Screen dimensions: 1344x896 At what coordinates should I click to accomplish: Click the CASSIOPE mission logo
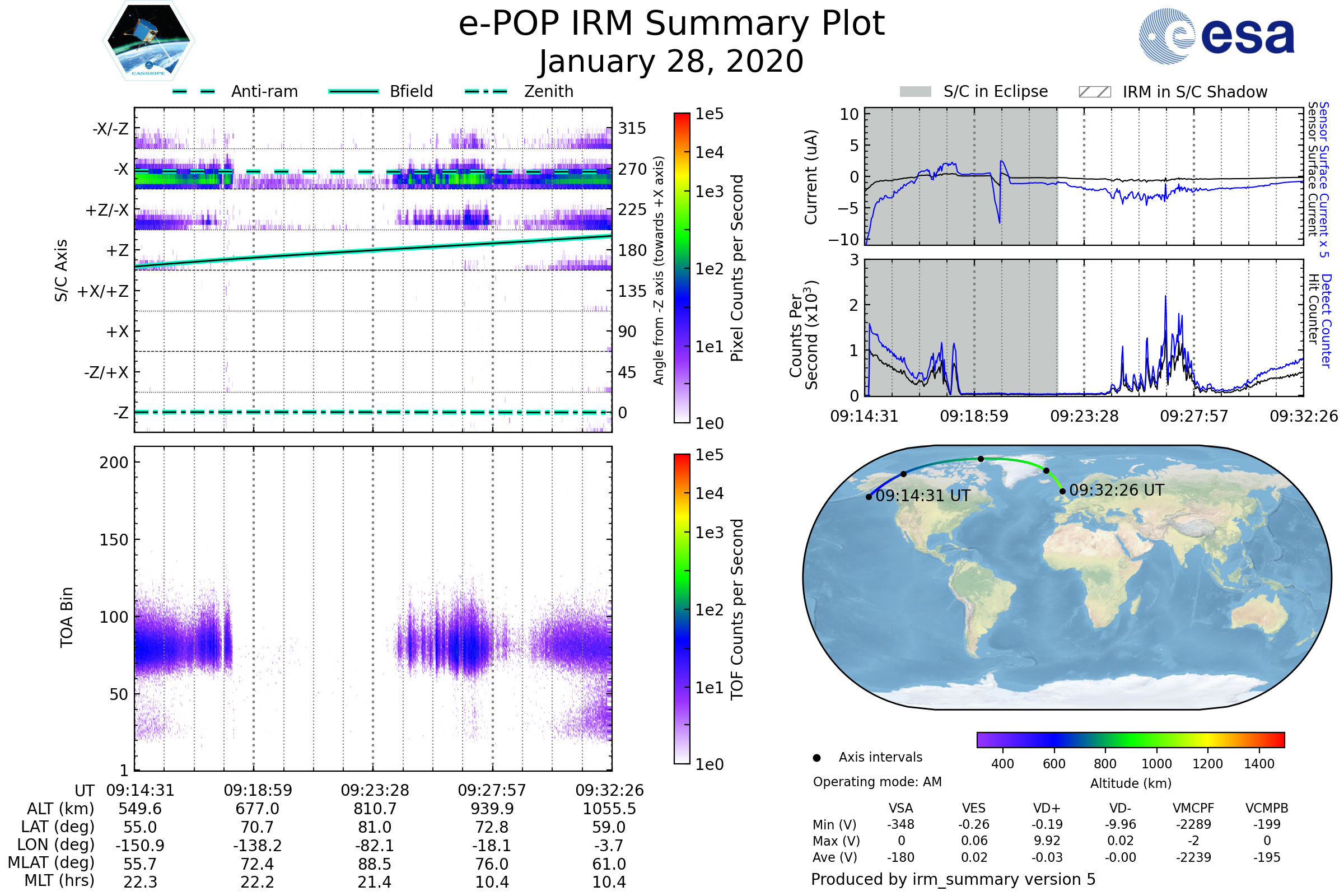[x=148, y=41]
